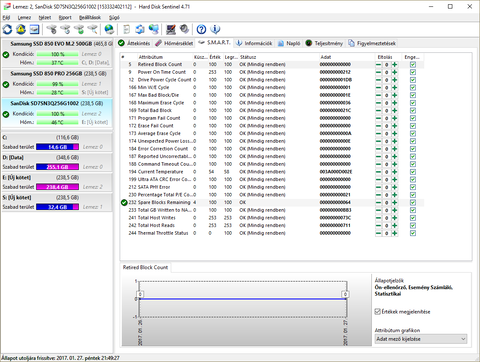
Task: Open the Súgó menu
Action: (114, 18)
